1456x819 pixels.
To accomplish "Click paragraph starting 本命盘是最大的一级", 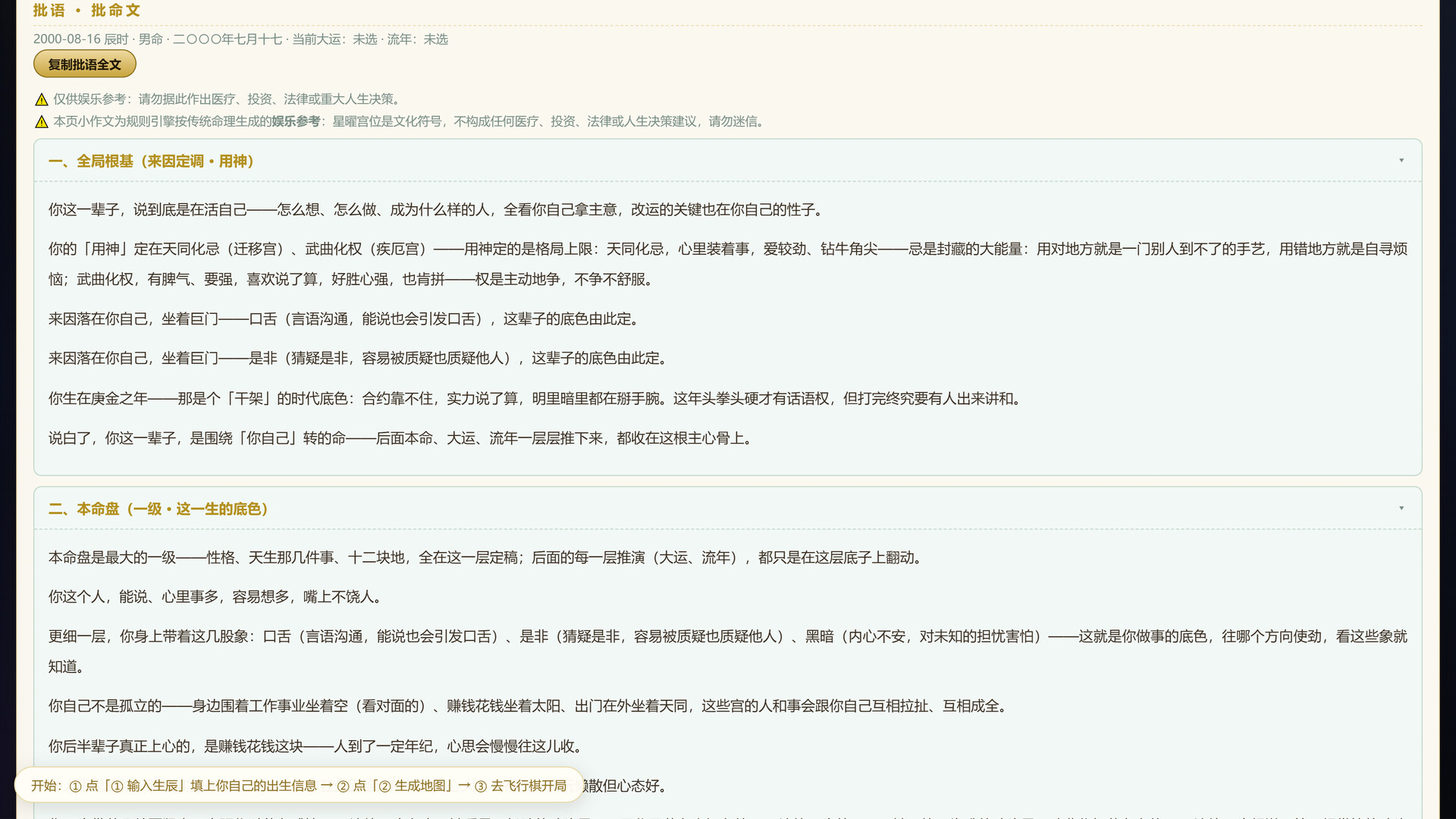I will [488, 558].
